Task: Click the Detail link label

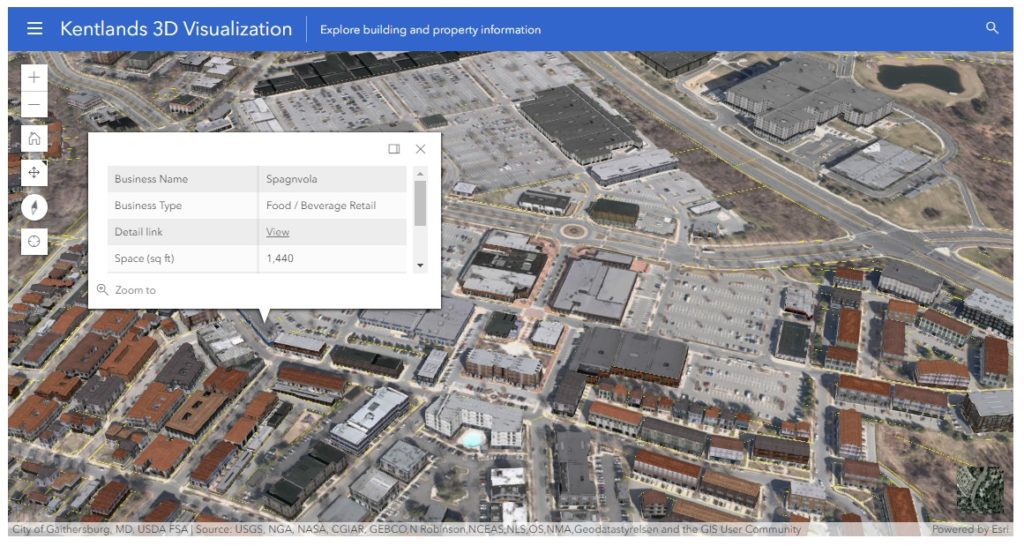Action: [x=138, y=232]
